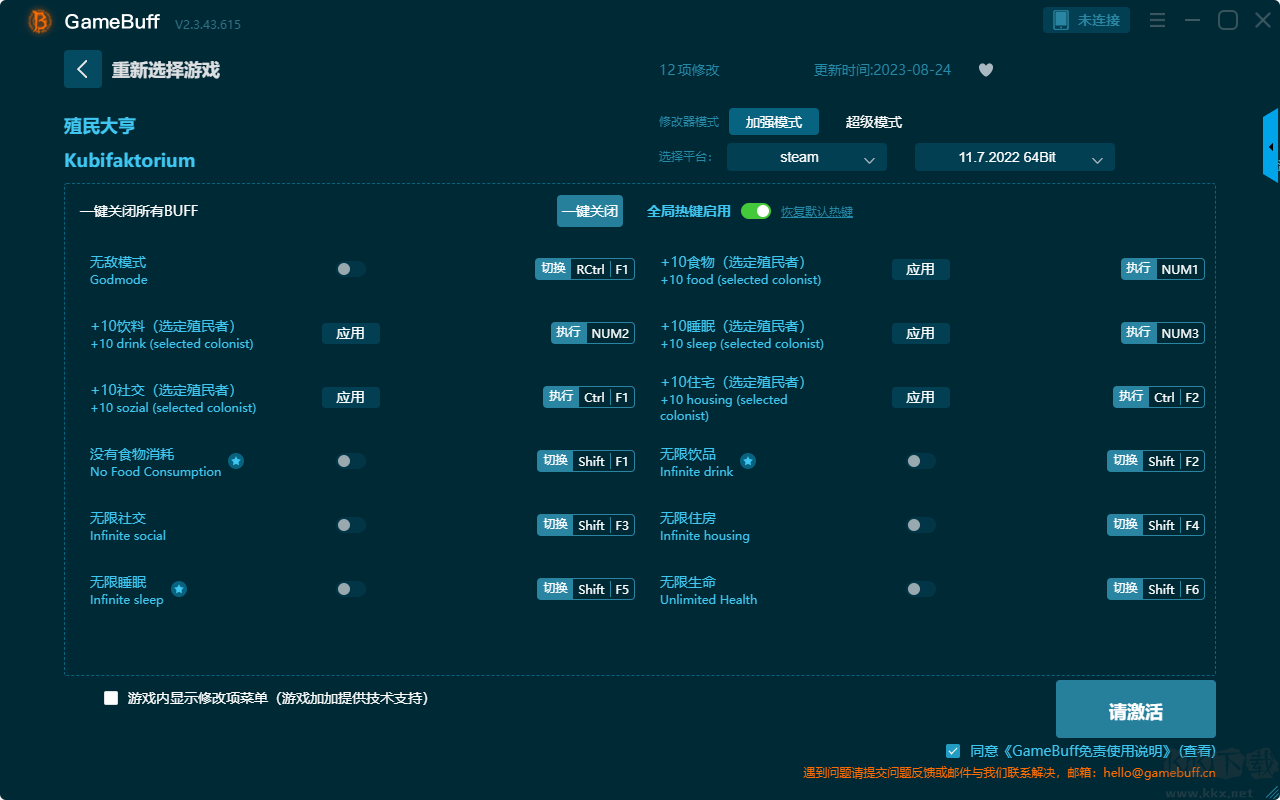1280x800 pixels.
Task: Expand the right-edge side panel arrow
Action: pyautogui.click(x=1271, y=146)
